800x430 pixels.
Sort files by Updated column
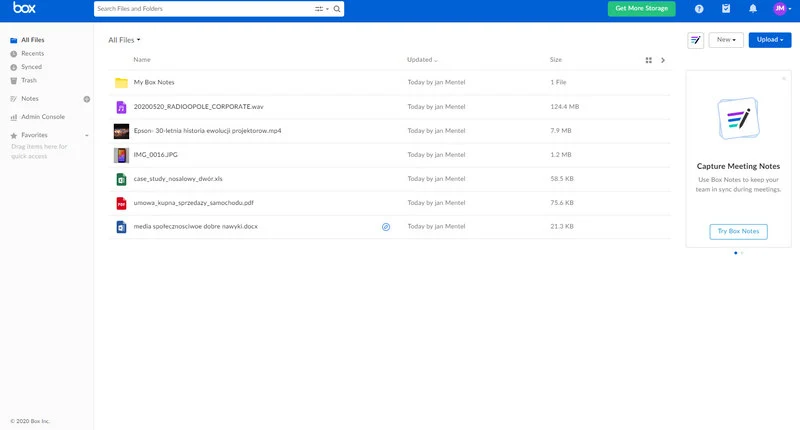coord(421,60)
